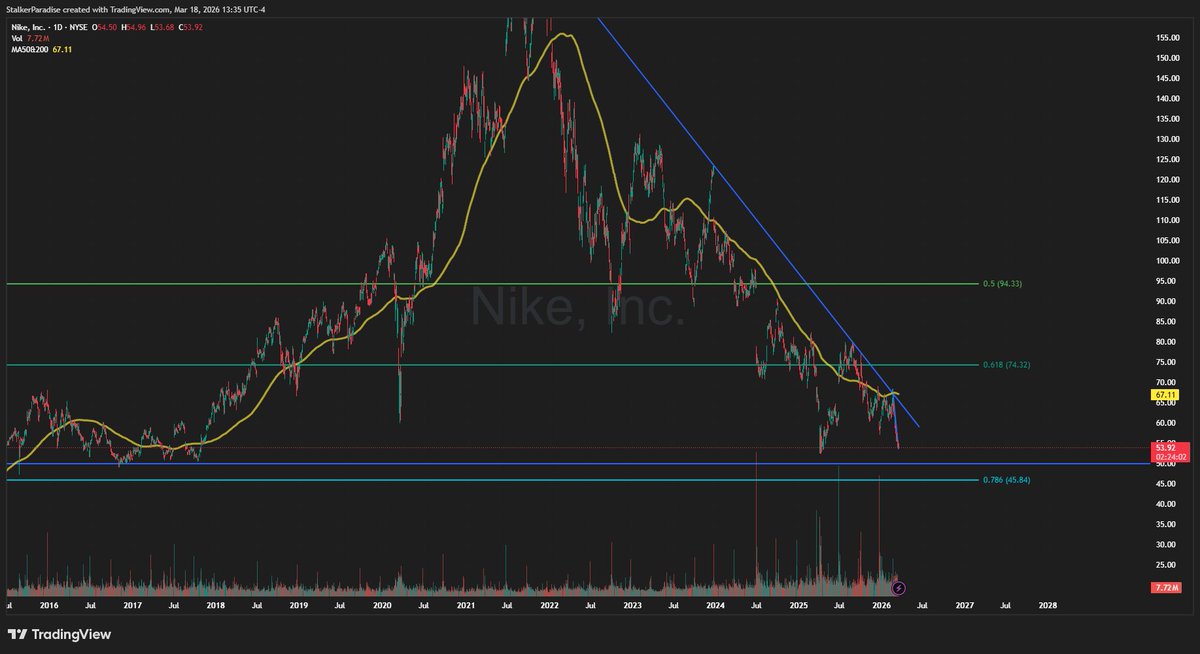Image resolution: width=1200 pixels, height=654 pixels.
Task: Click the 2023 label on the time axis
Action: pyautogui.click(x=632, y=605)
